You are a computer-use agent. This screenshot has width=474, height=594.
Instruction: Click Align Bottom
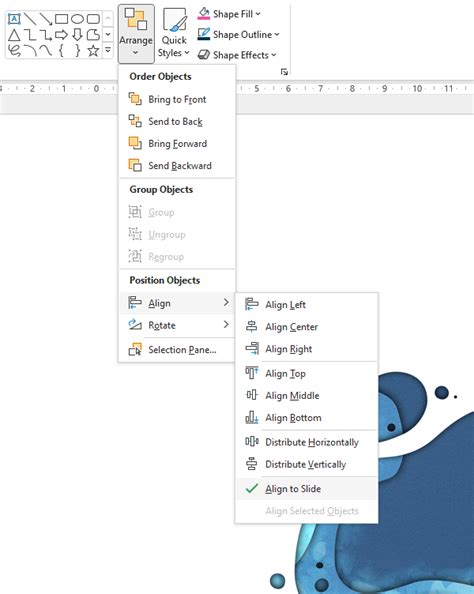click(307, 418)
